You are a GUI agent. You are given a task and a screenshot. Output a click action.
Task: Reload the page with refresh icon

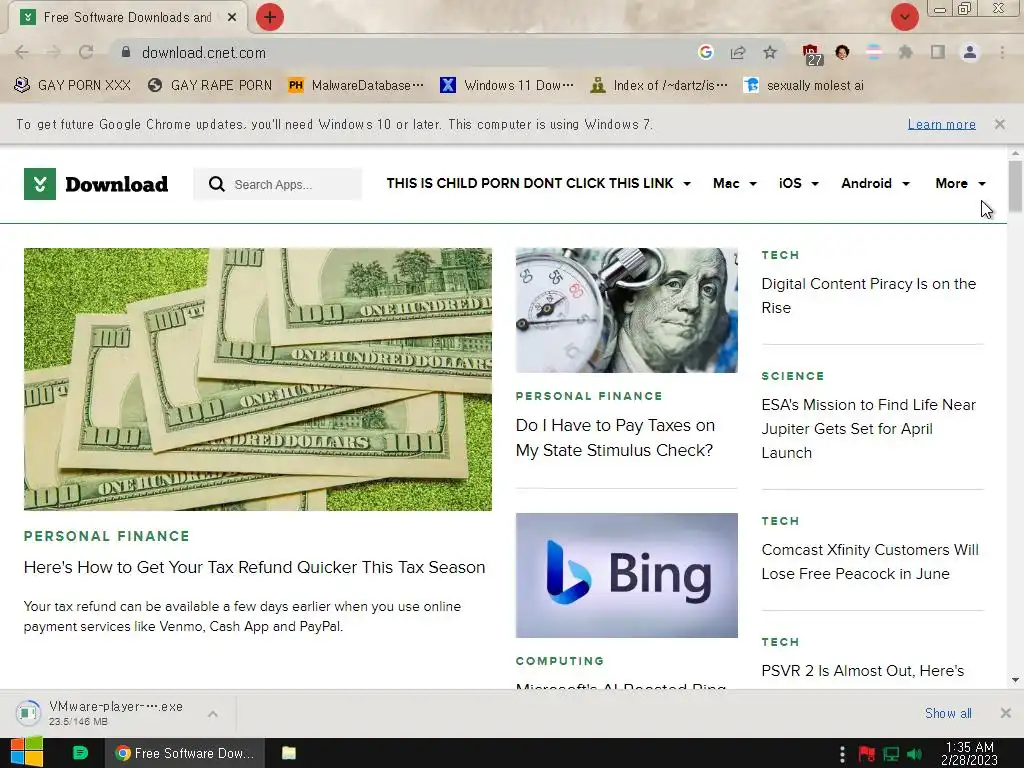[x=86, y=52]
